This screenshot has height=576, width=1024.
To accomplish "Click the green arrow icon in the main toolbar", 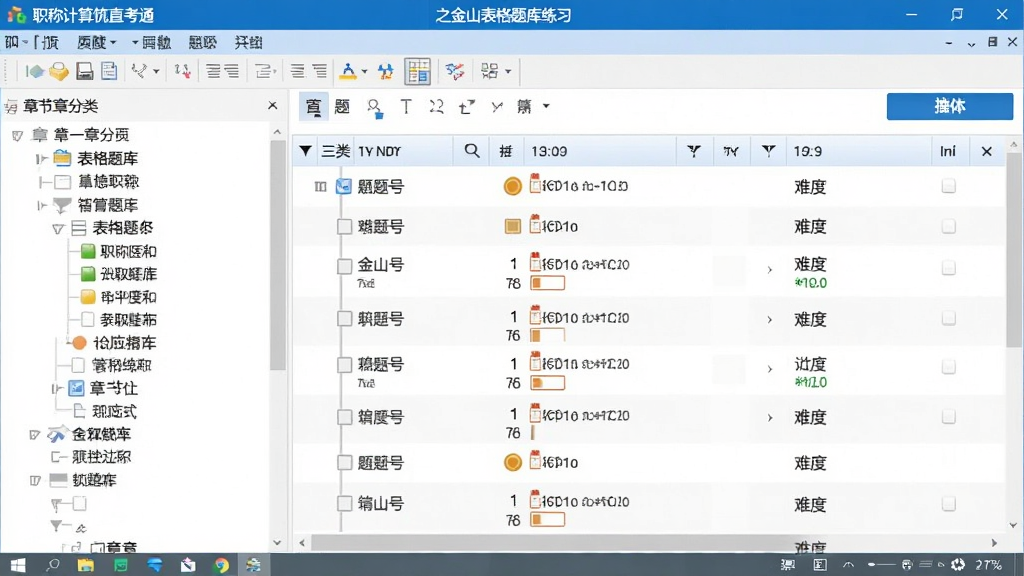I will point(34,71).
